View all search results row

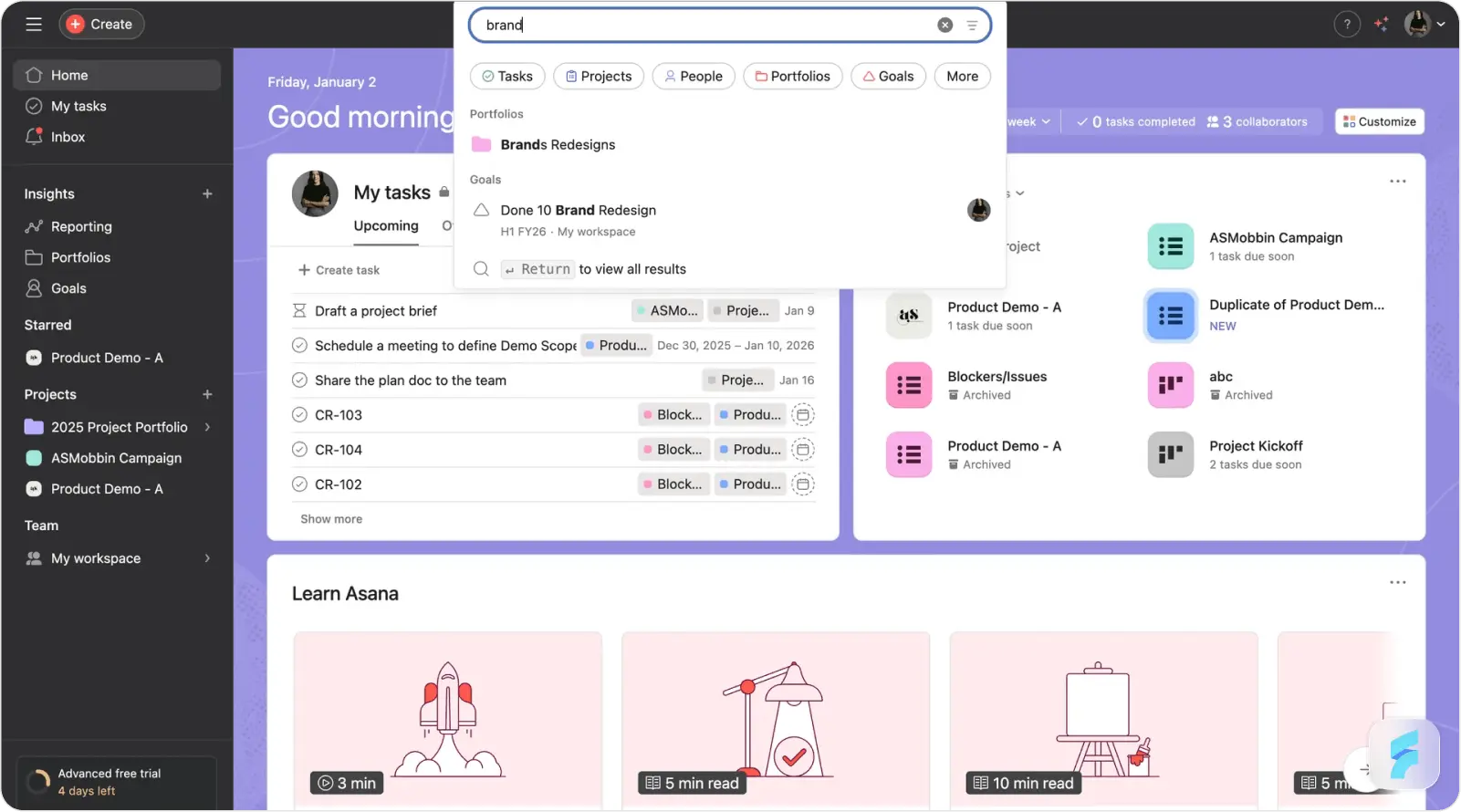pos(730,270)
